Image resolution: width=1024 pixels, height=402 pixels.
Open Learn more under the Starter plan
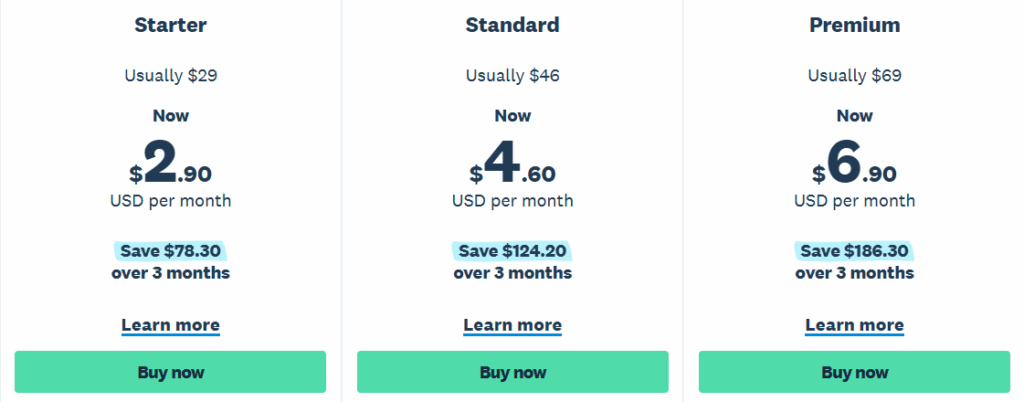170,325
